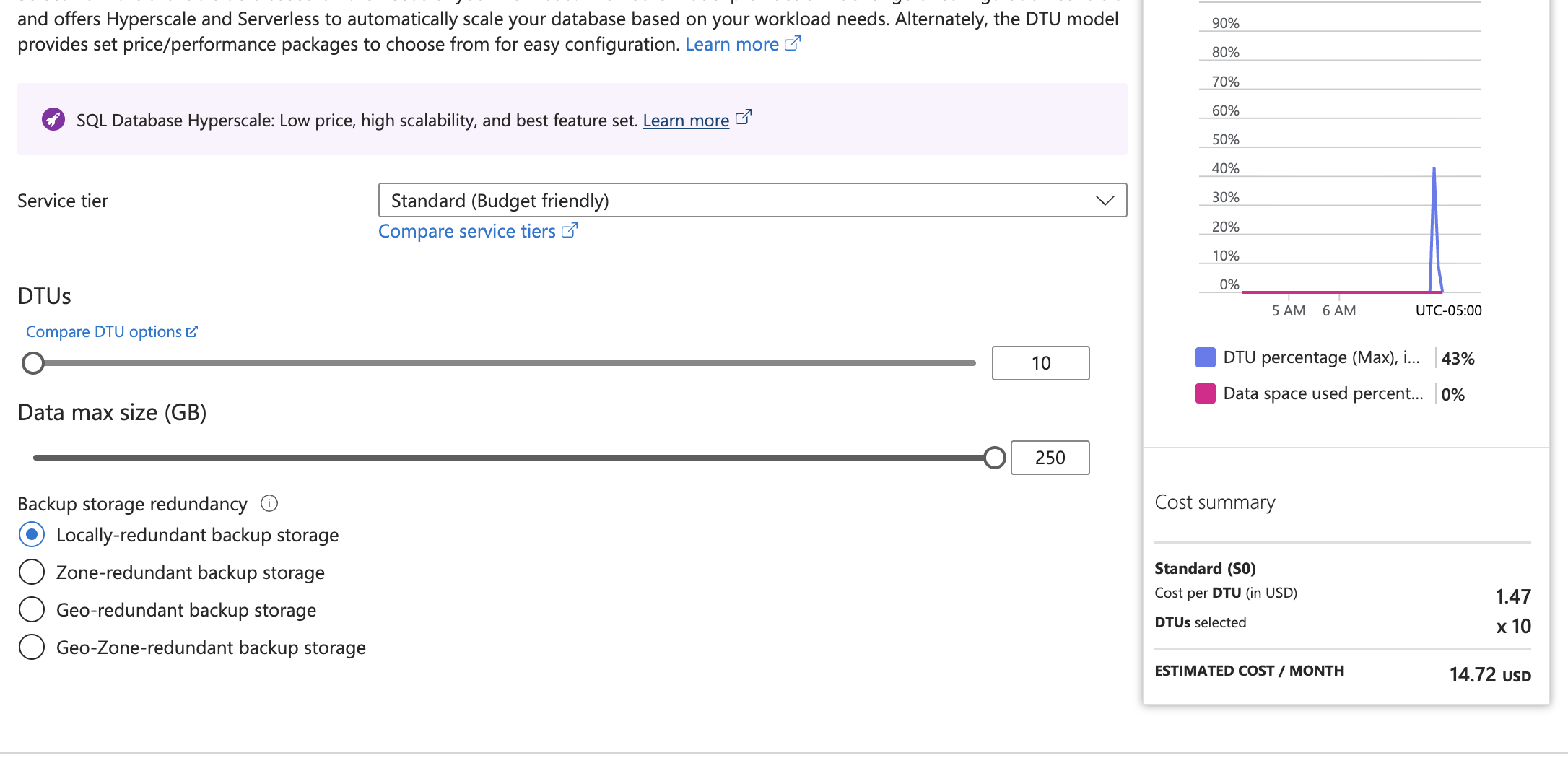
Task: Click the DTUs slider handle
Action: click(x=33, y=363)
